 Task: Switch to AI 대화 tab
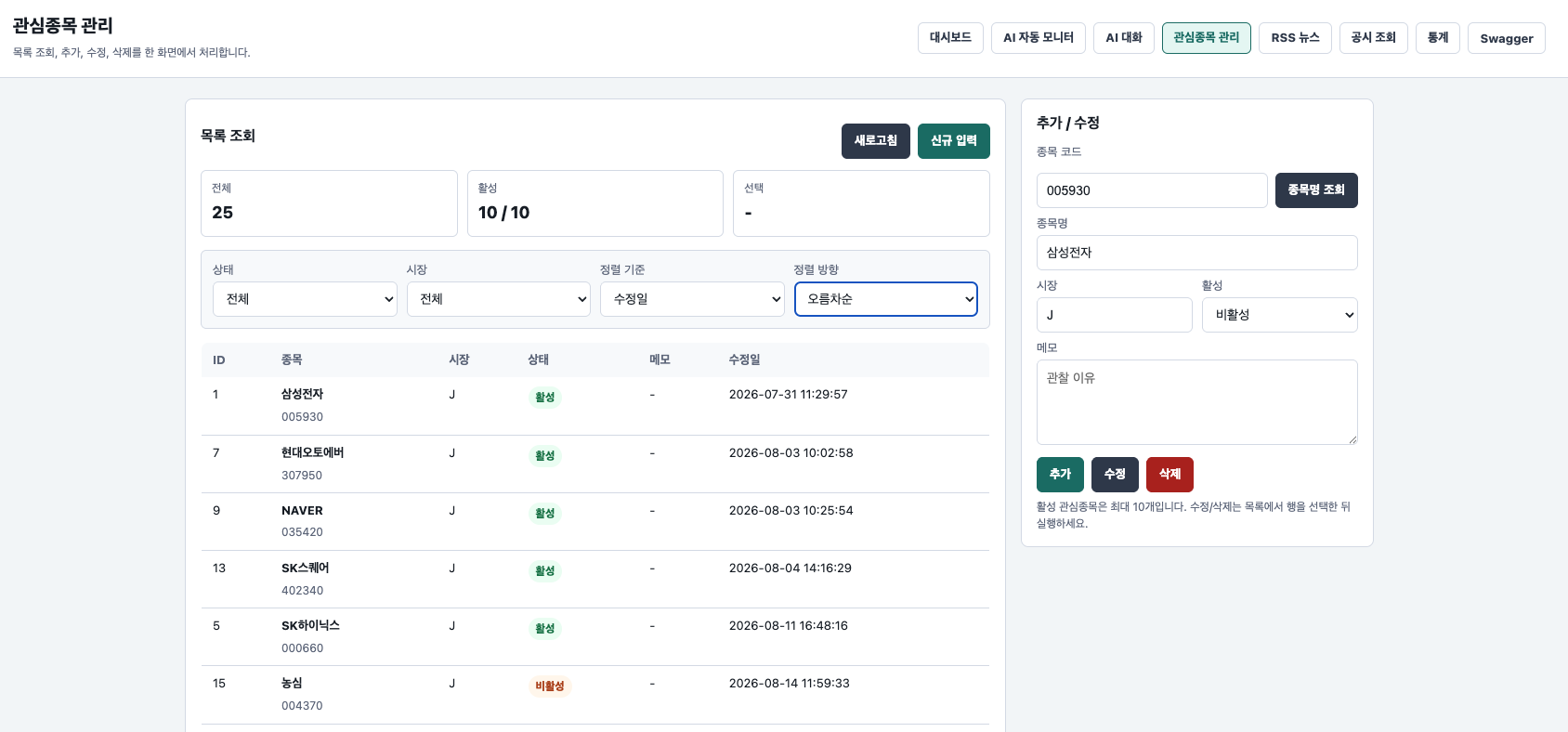coord(1124,38)
